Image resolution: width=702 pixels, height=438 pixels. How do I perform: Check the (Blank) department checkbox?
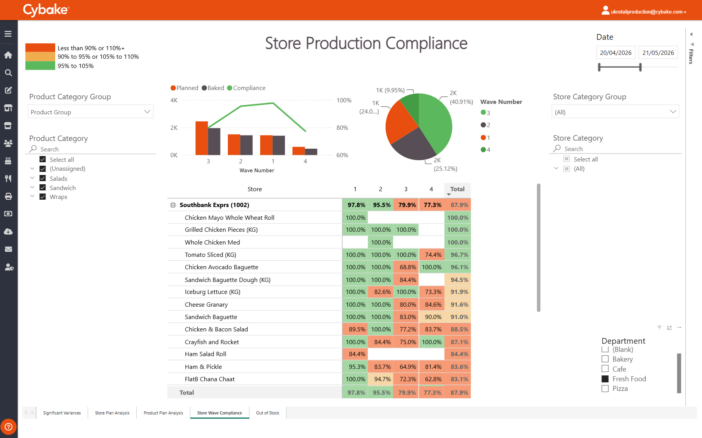click(605, 349)
